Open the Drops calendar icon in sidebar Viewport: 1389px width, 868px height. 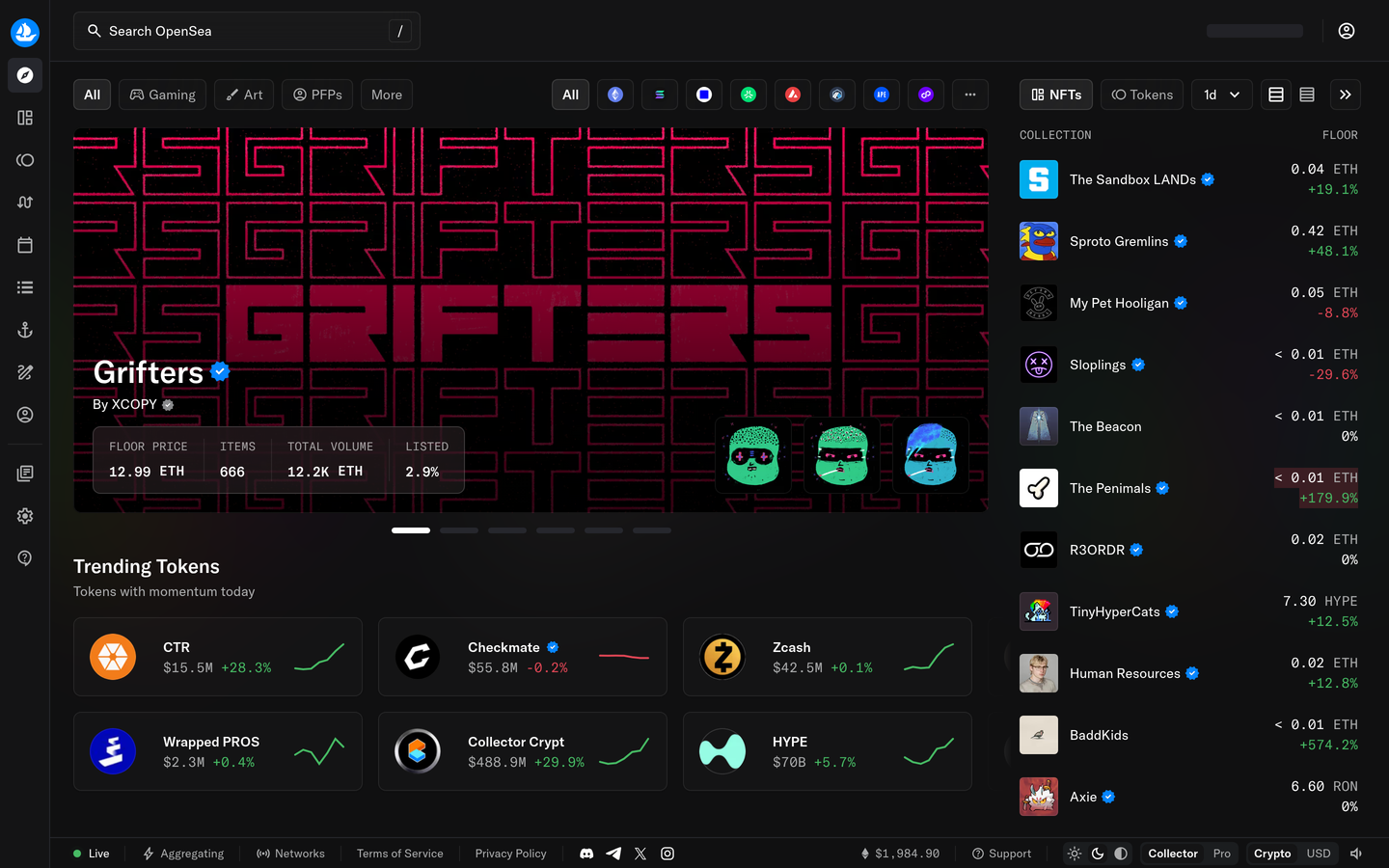(25, 245)
